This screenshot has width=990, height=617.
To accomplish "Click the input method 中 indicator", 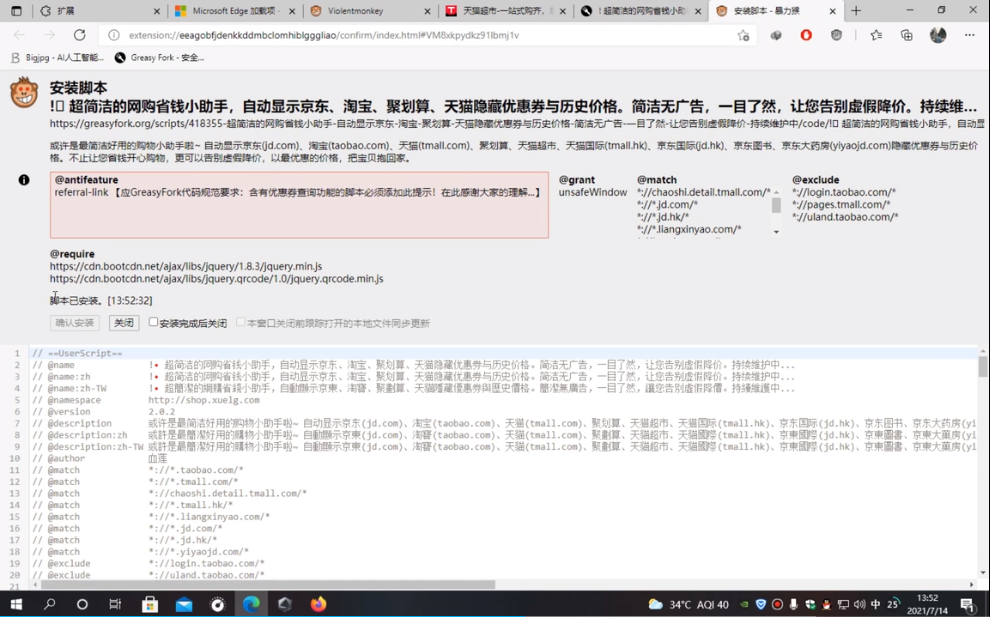I will coord(875,605).
